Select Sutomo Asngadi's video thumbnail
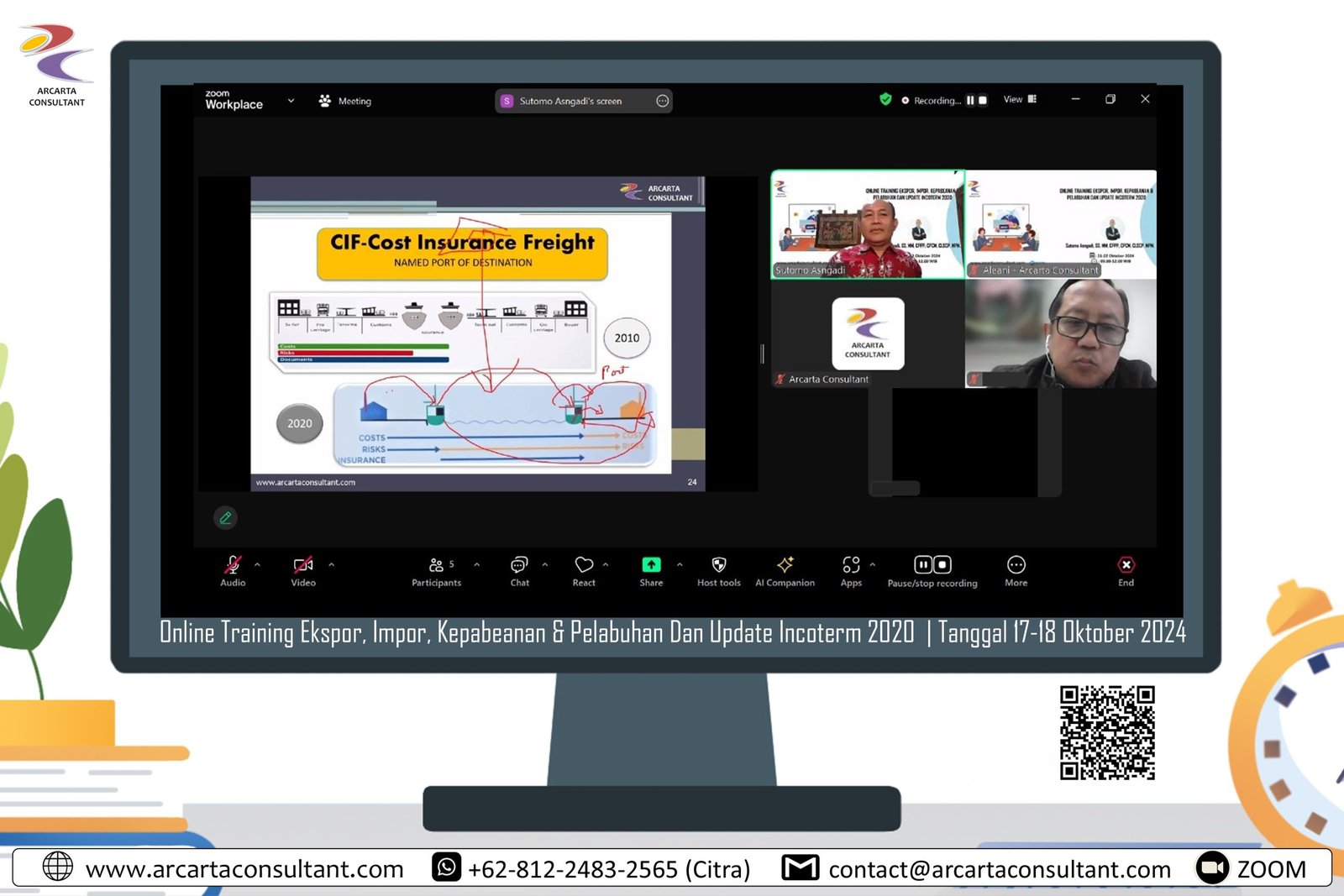This screenshot has height=896, width=1344. (x=867, y=224)
